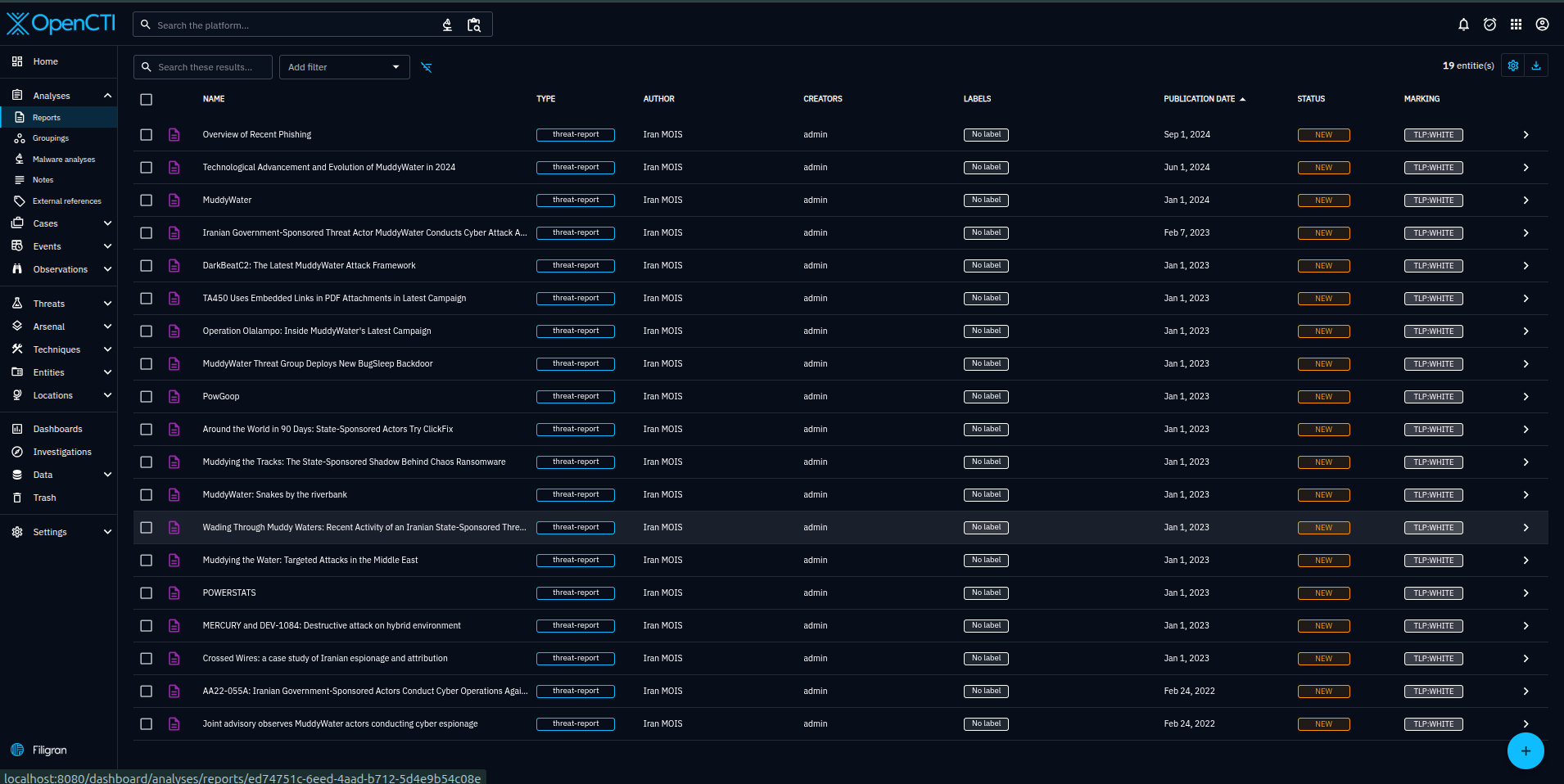Click the Groupings icon in sidebar
The height and width of the screenshot is (784, 1564).
pyautogui.click(x=20, y=138)
